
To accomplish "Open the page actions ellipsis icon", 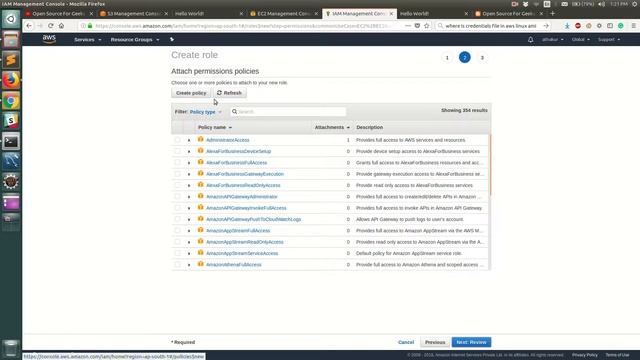I will click(x=408, y=26).
